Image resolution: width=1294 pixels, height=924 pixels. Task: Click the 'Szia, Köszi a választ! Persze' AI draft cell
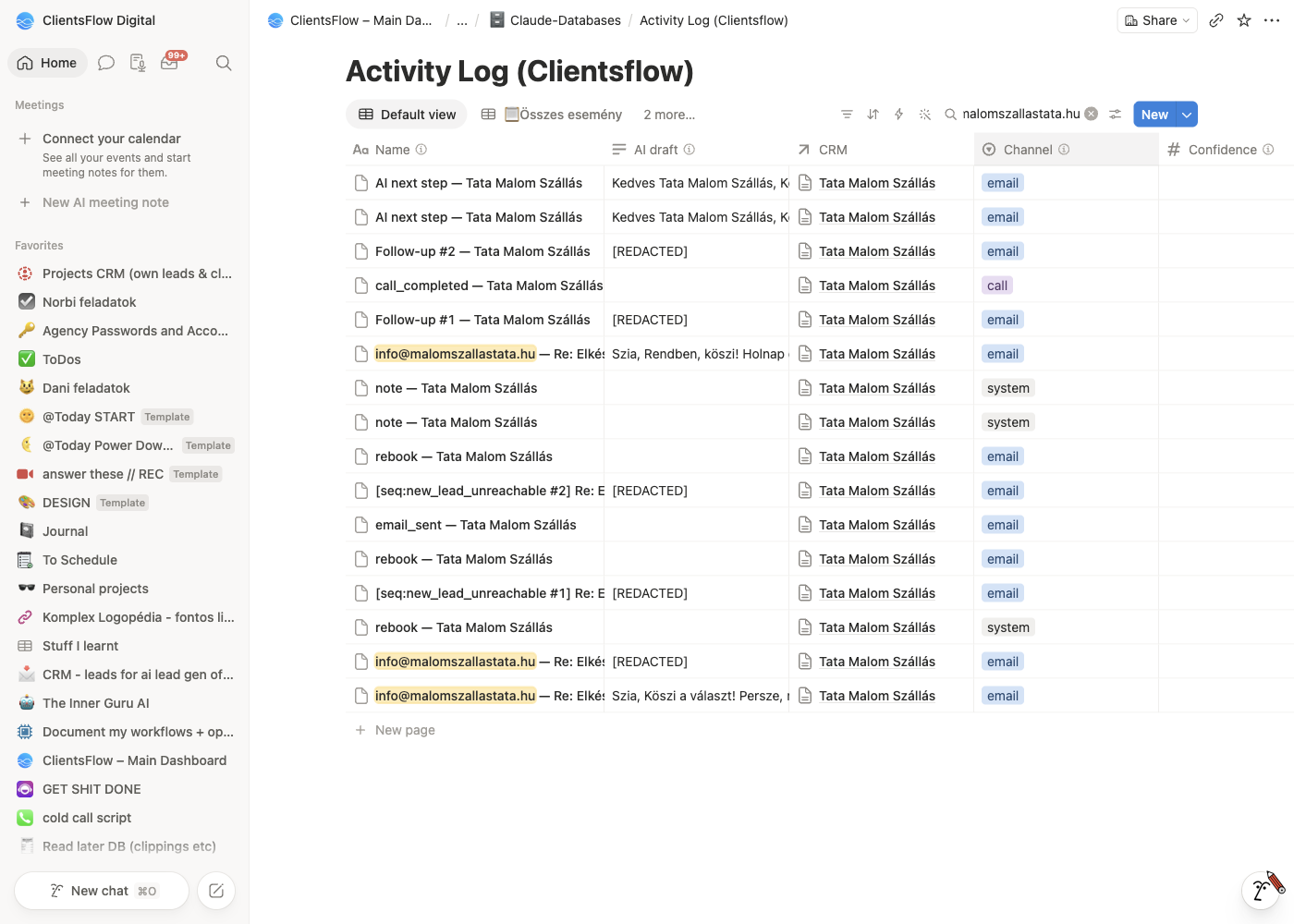697,696
